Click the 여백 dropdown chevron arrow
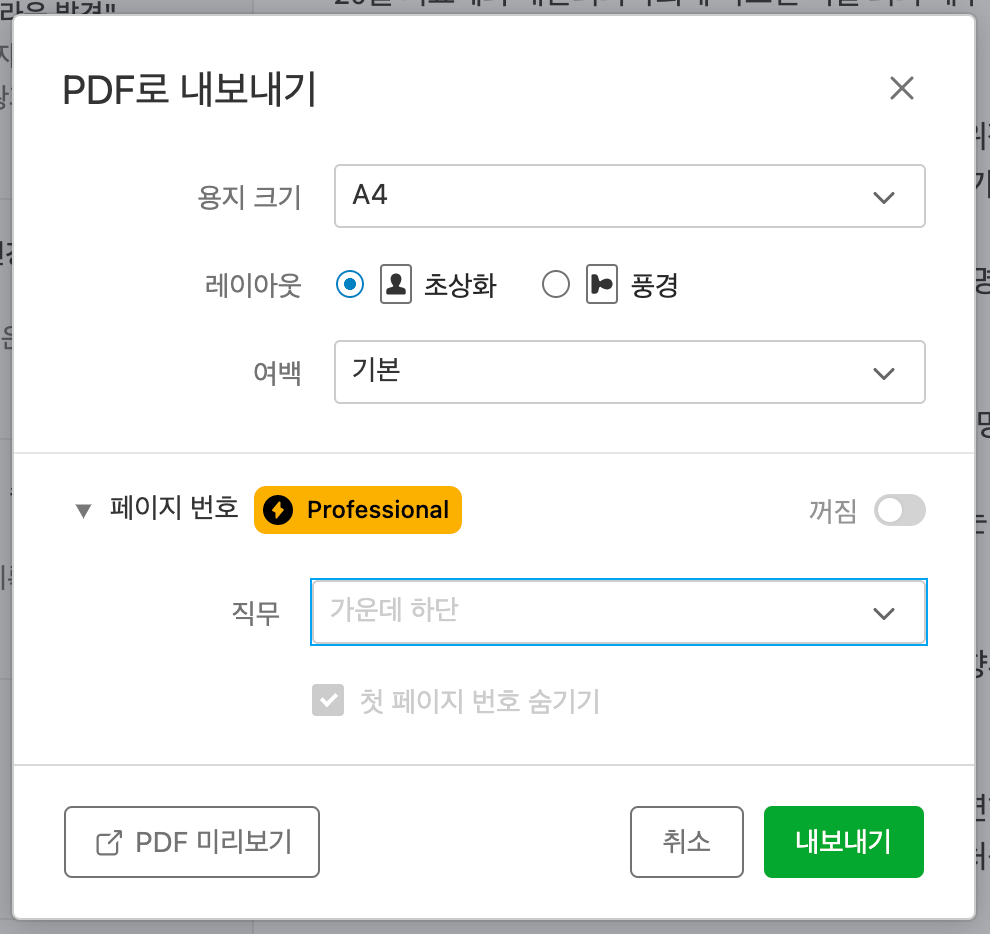This screenshot has height=934, width=990. (x=883, y=373)
